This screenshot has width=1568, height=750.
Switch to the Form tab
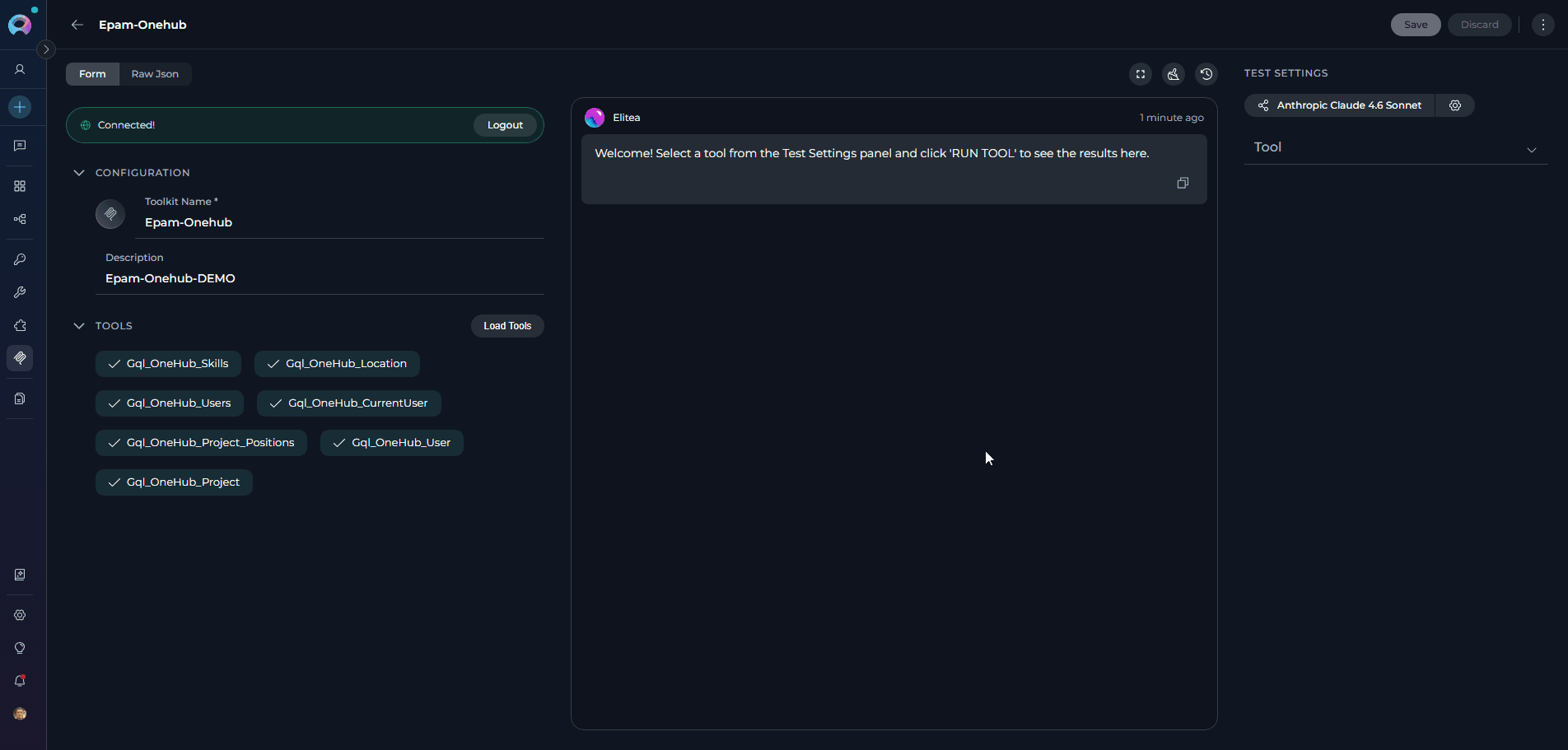(x=92, y=74)
